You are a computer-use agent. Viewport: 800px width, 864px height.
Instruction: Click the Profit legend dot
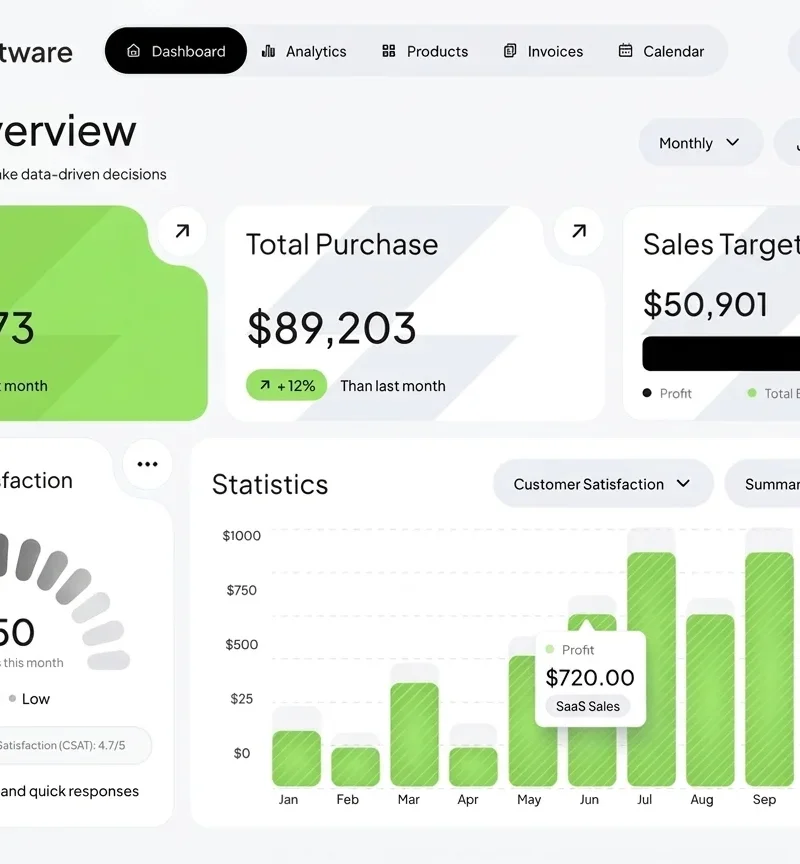point(647,393)
